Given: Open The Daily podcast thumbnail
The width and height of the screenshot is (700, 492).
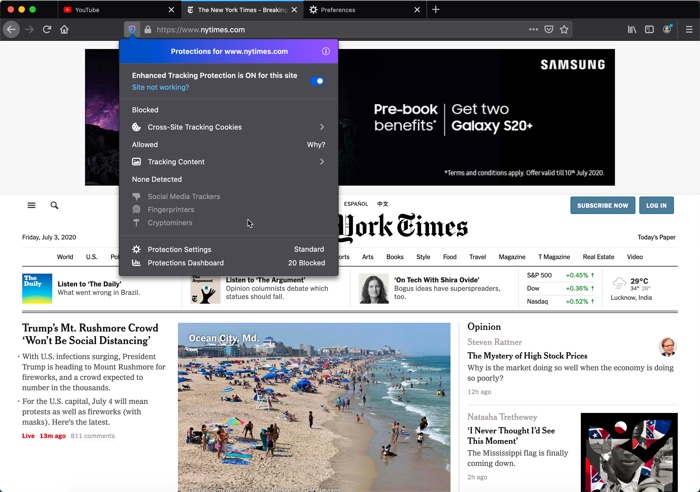Looking at the screenshot, I should pyautogui.click(x=37, y=288).
